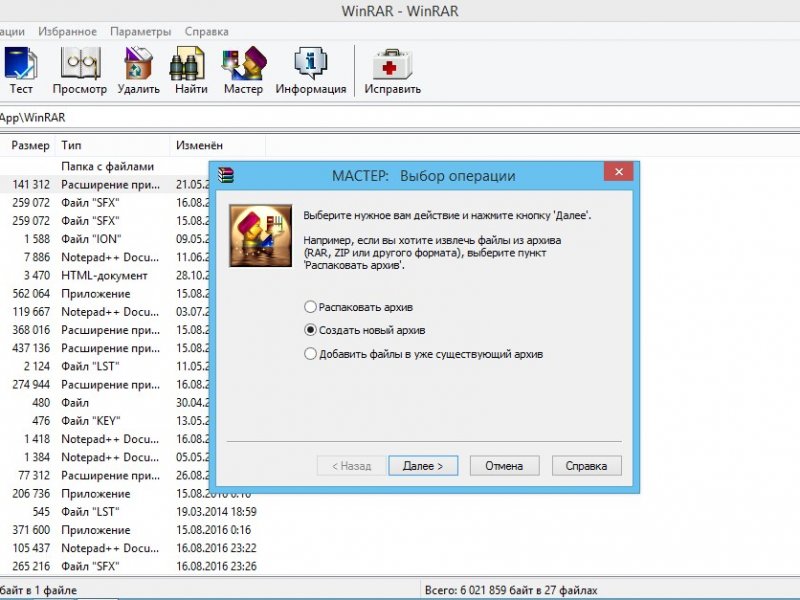
Task: Click the wizard picture in the dialog
Action: (x=260, y=235)
